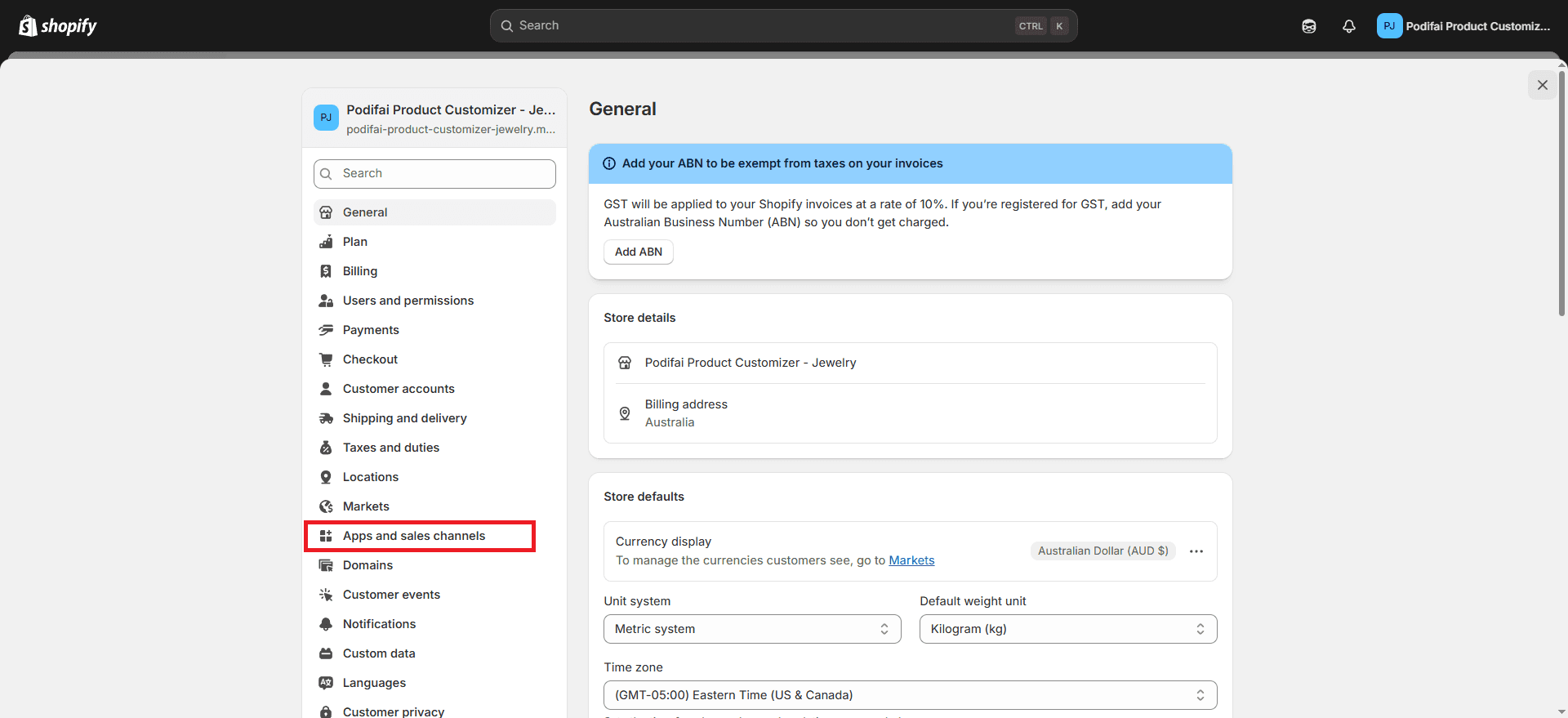Open the Sidekick assistant icon

pyautogui.click(x=1309, y=26)
